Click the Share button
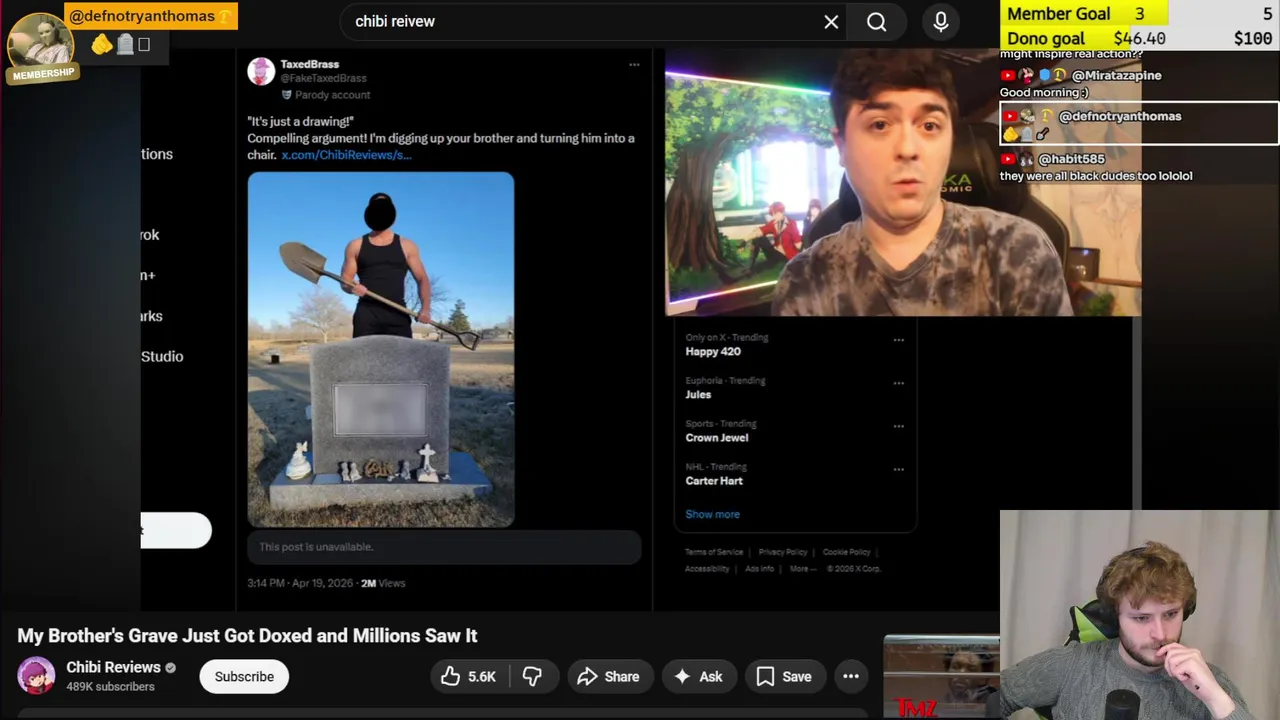Screen dimensions: 1280x720 [608, 677]
